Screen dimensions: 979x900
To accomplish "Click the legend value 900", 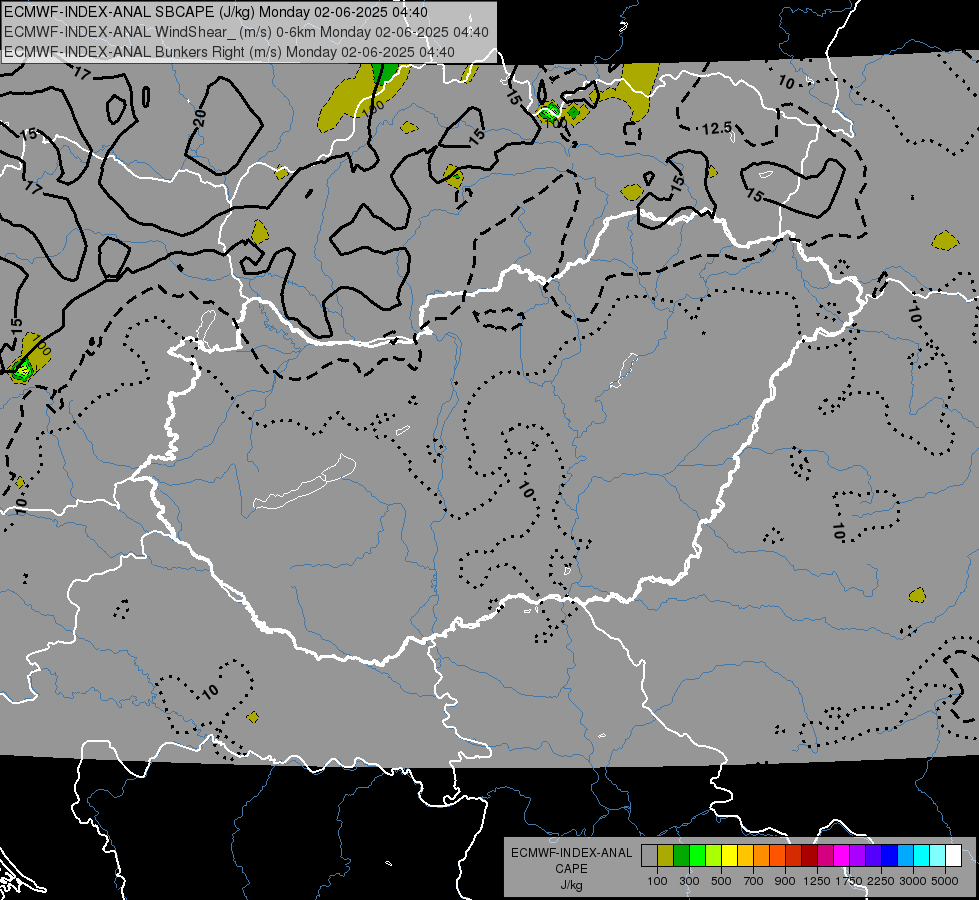I will point(785,881).
